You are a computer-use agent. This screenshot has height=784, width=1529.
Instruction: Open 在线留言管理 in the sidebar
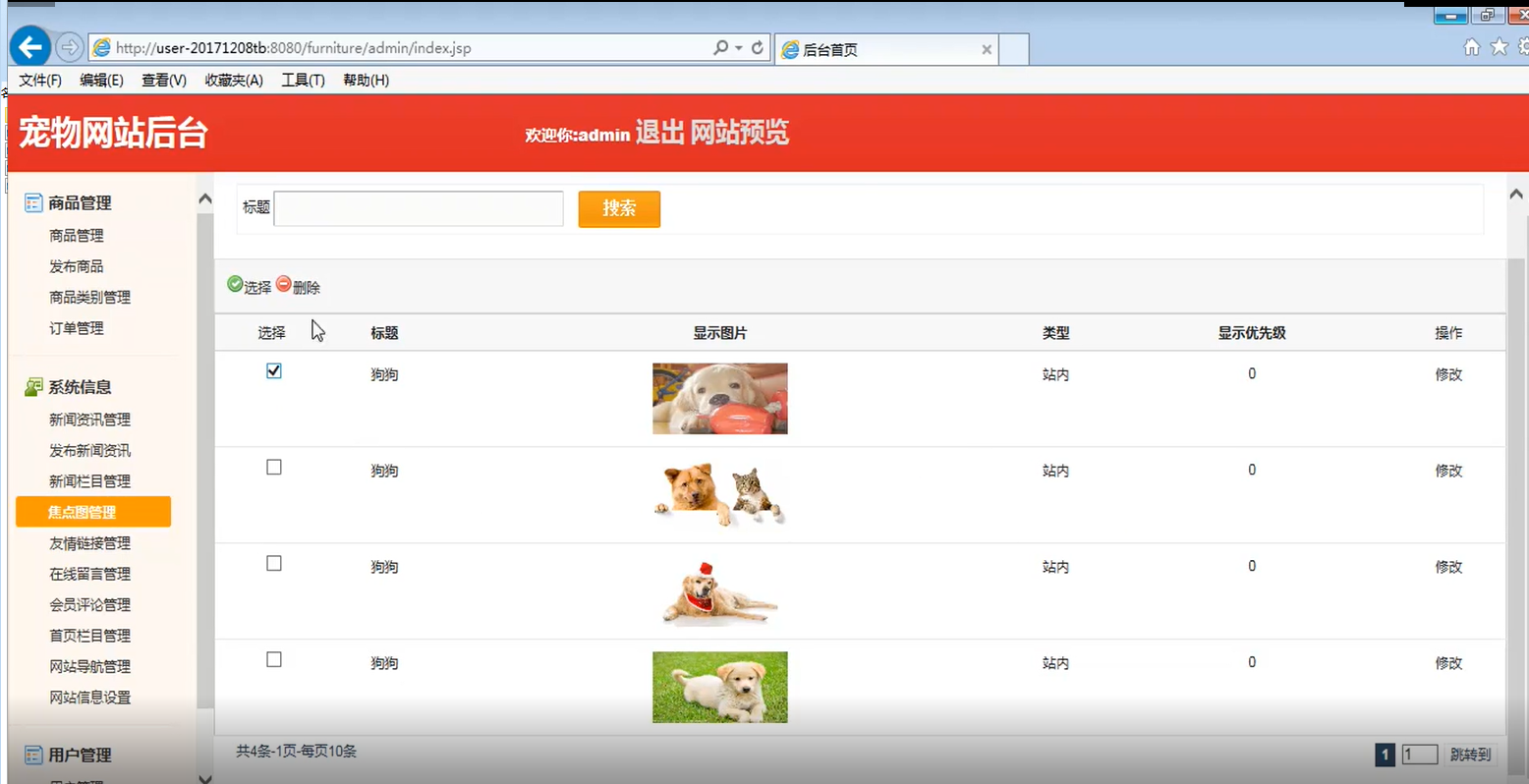coord(90,574)
